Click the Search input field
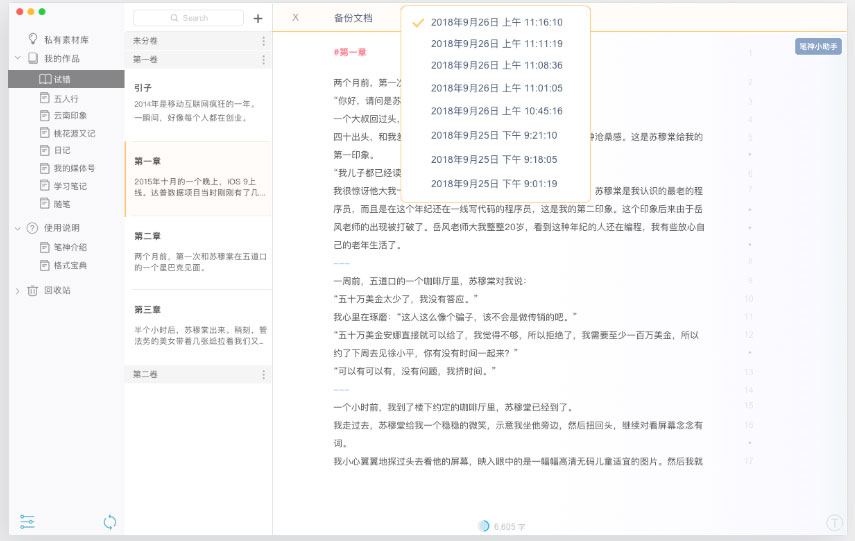The image size is (855, 541). [189, 18]
